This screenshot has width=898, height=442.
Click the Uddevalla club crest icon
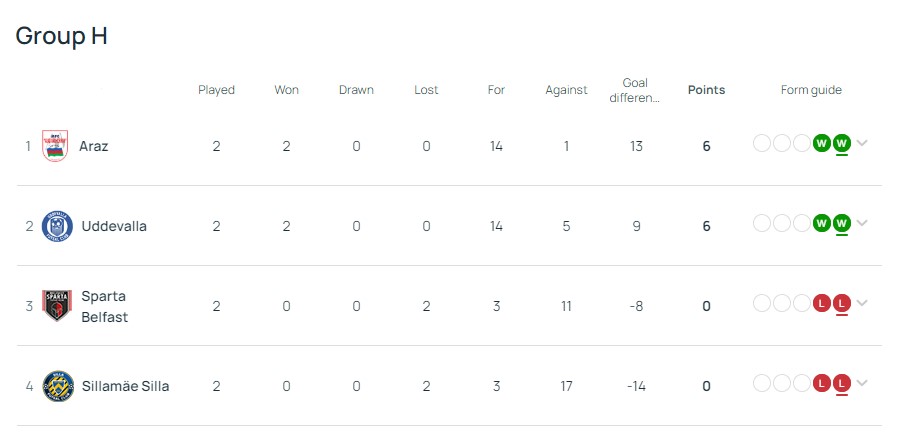(57, 226)
